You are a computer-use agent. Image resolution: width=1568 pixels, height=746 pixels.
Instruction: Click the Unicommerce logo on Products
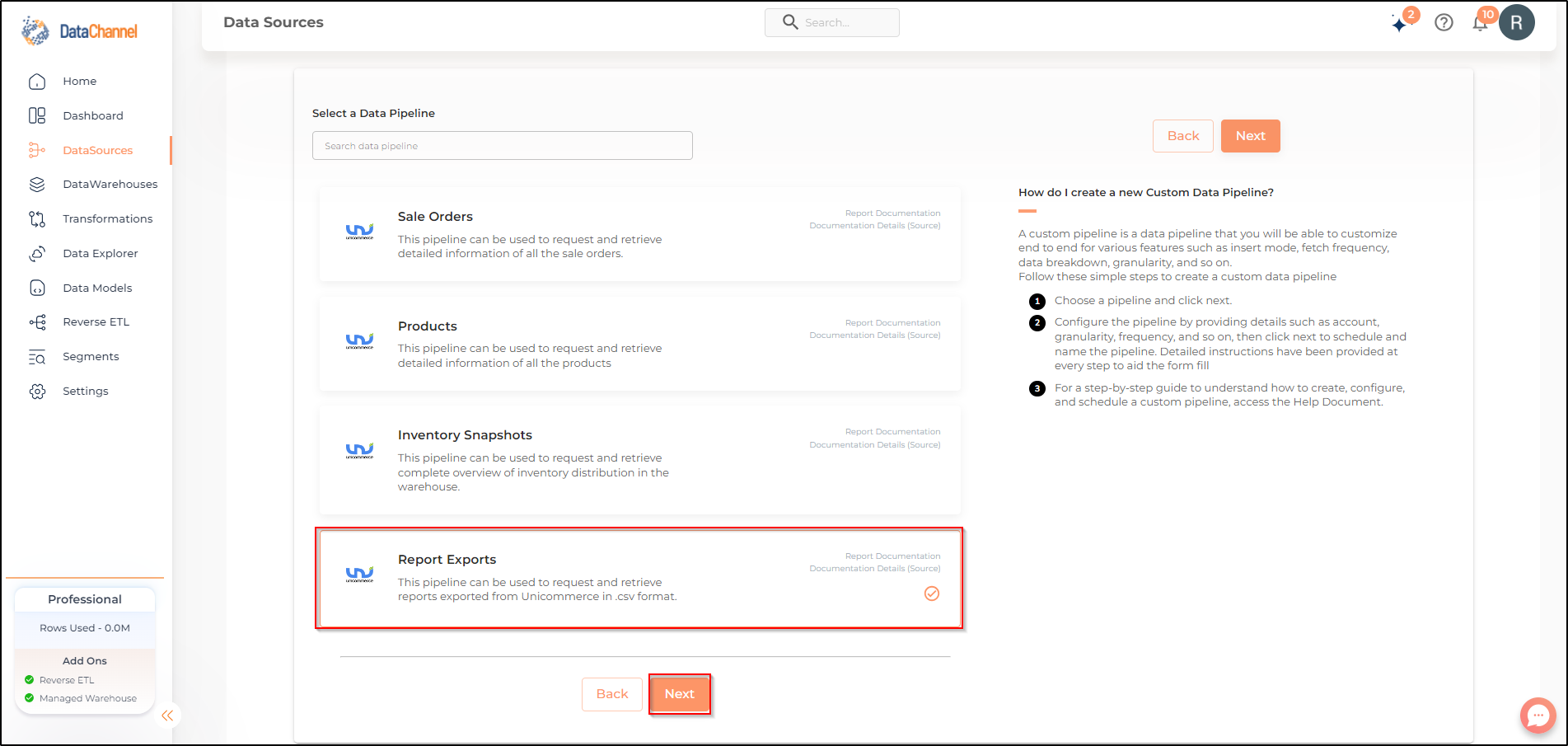click(x=359, y=341)
